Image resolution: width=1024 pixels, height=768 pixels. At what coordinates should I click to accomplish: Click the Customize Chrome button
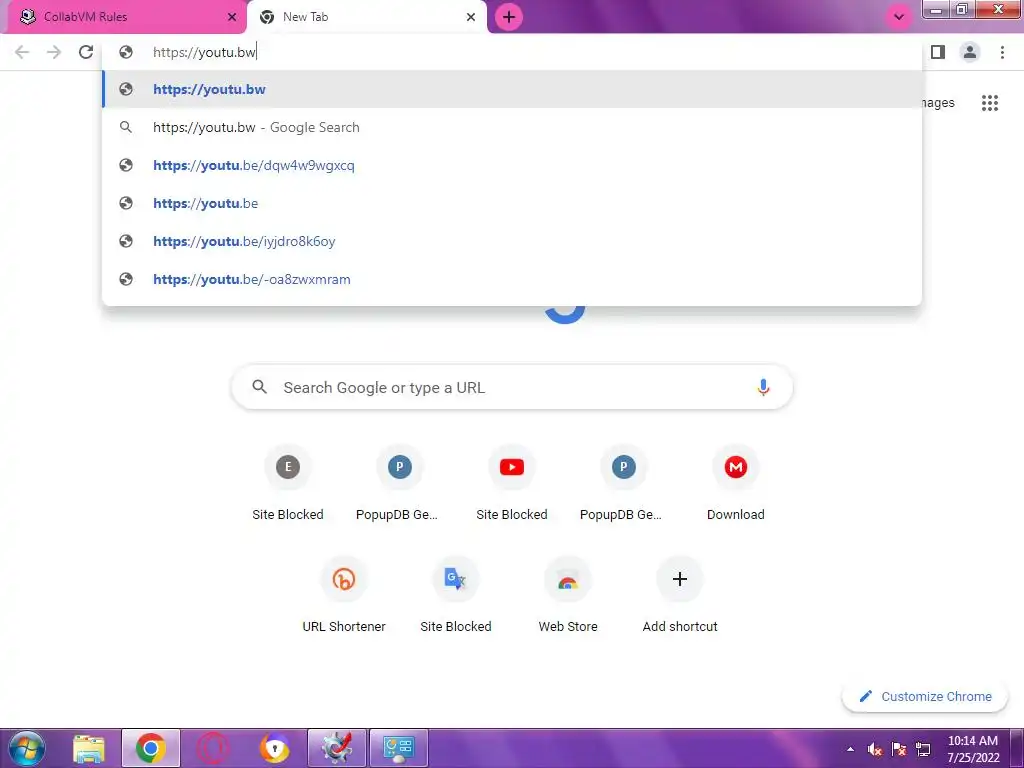(x=925, y=696)
